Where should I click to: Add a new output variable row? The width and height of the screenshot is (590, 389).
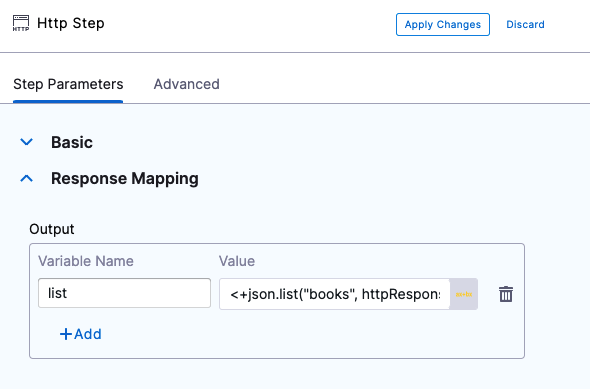tap(81, 334)
